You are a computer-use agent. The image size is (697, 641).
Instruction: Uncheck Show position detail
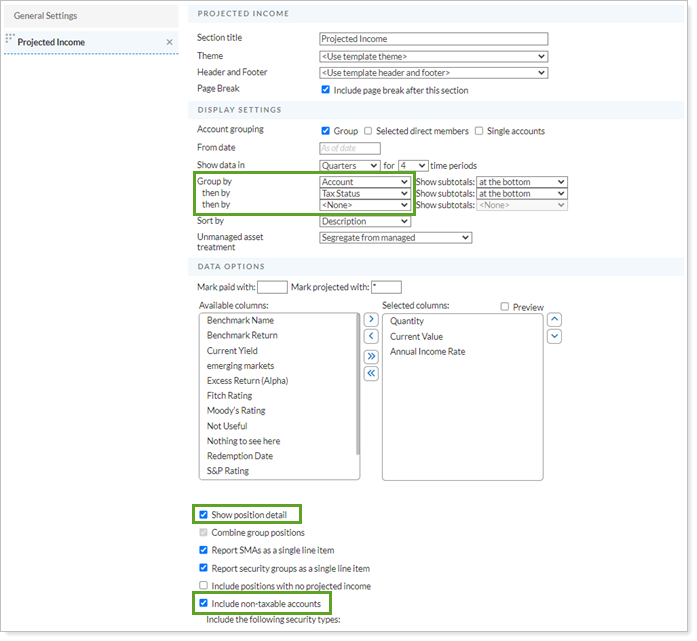(204, 515)
